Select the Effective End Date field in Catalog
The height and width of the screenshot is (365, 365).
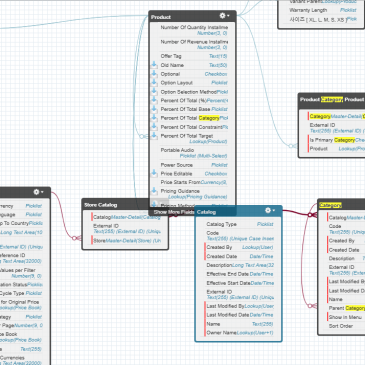[x=240, y=274]
